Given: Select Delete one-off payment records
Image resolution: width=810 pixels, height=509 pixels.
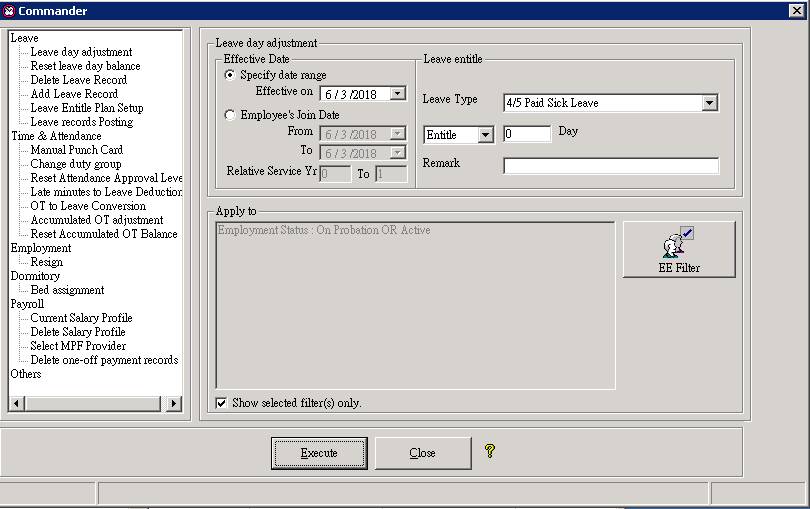Looking at the screenshot, I should (x=104, y=360).
